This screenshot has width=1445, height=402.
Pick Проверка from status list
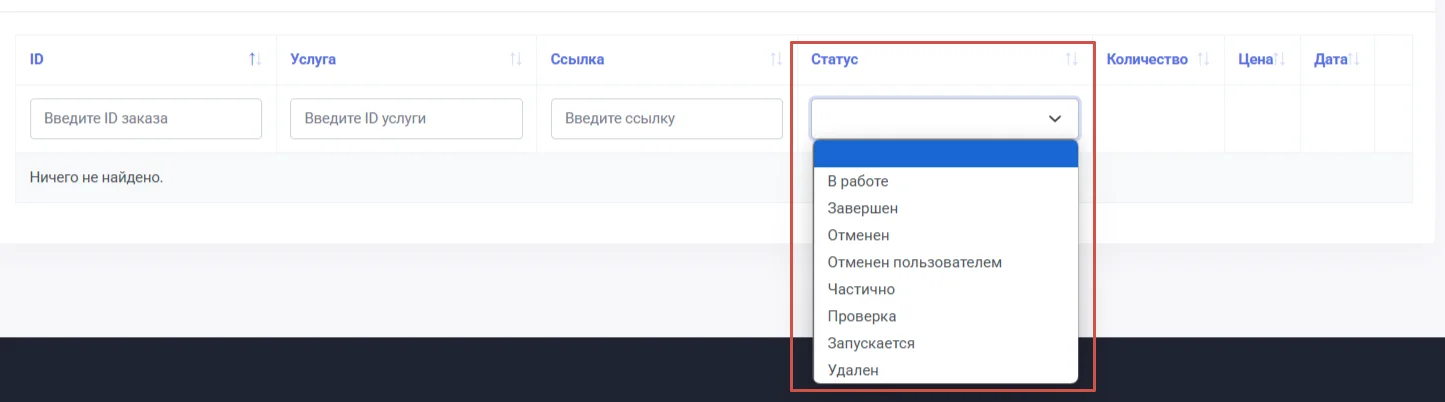(945, 316)
